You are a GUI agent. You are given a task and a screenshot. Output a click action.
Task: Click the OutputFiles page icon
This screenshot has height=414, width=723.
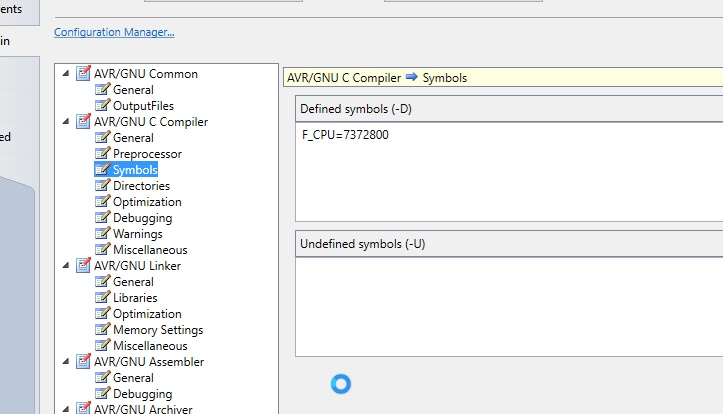pyautogui.click(x=102, y=106)
